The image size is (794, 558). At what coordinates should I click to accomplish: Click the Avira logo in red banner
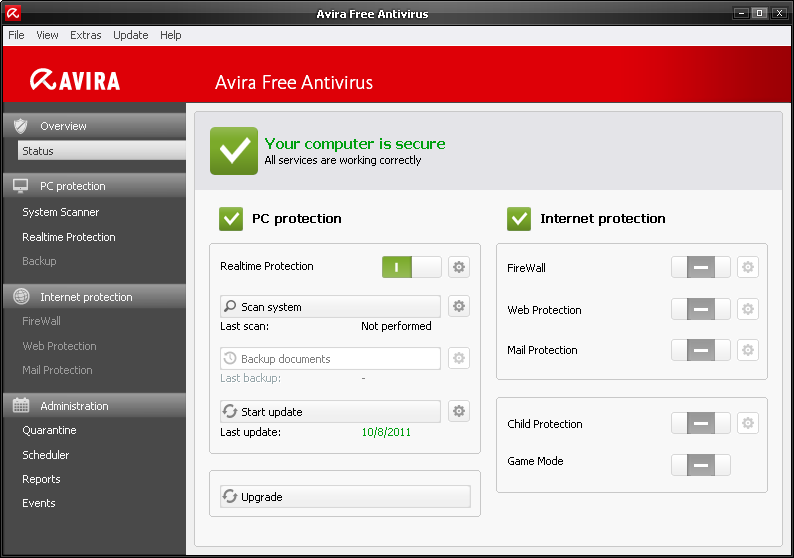click(x=75, y=80)
